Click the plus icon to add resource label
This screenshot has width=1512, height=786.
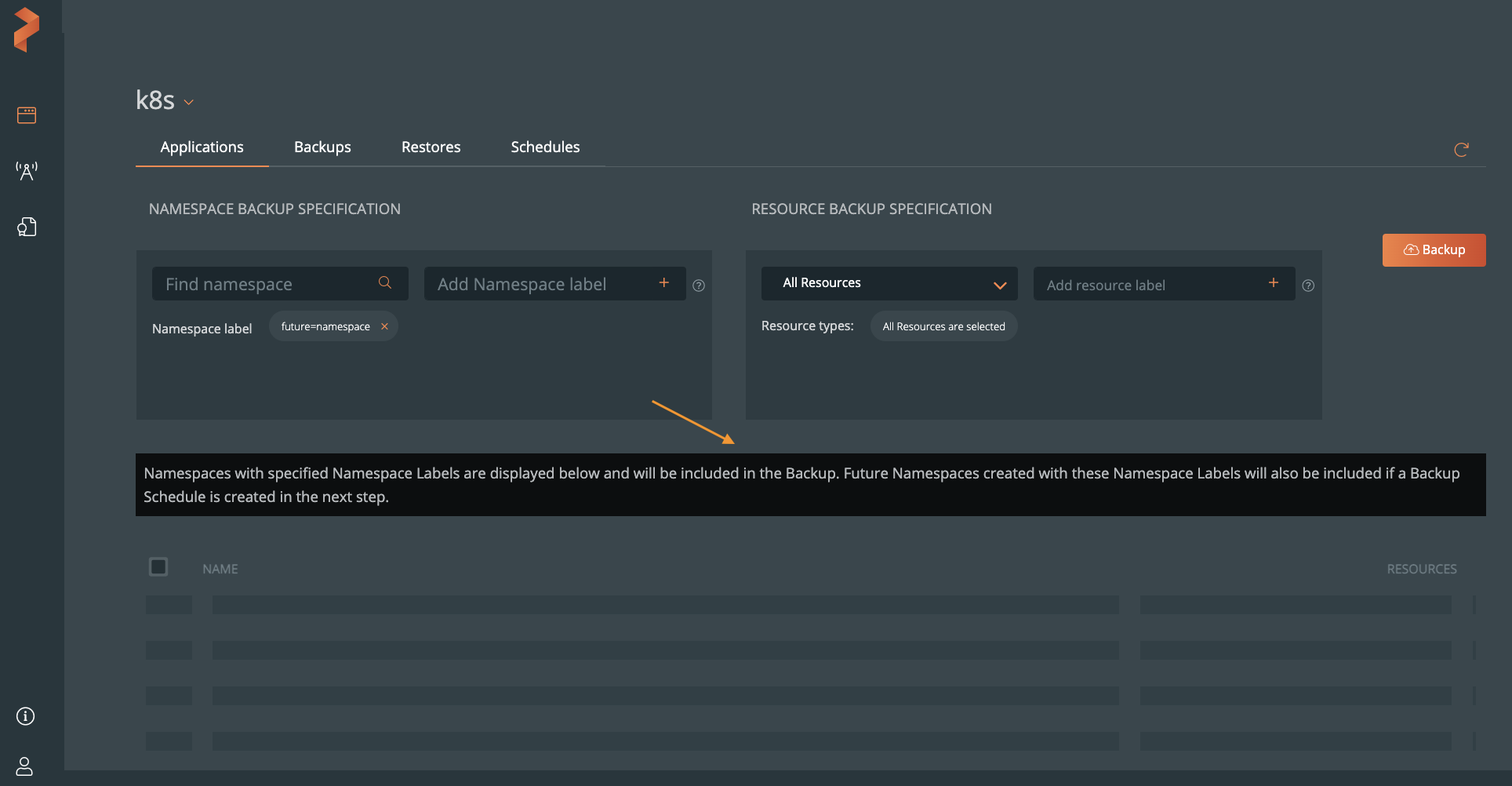(x=1274, y=283)
